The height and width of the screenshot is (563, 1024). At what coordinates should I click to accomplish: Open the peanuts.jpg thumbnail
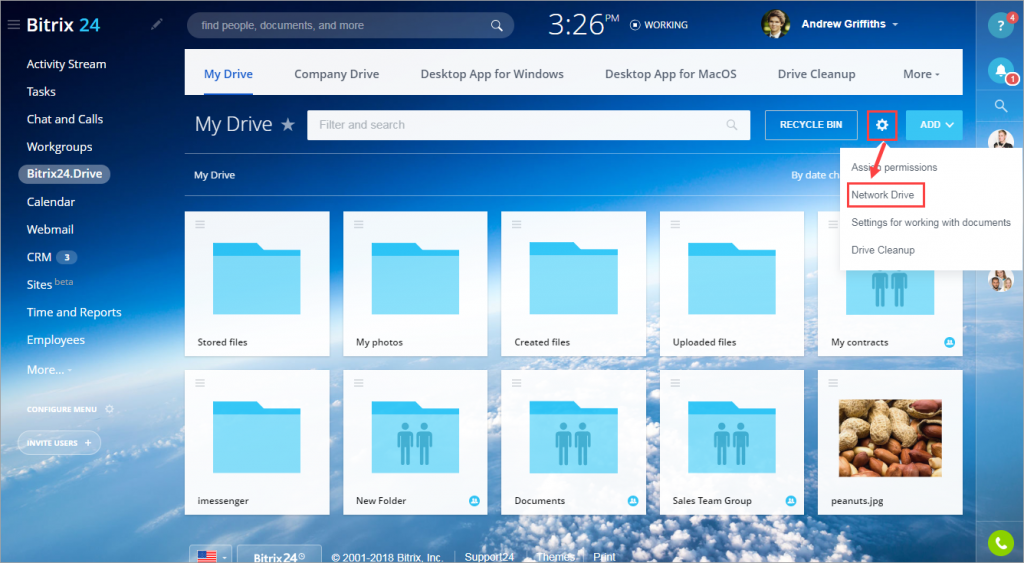tap(889, 438)
